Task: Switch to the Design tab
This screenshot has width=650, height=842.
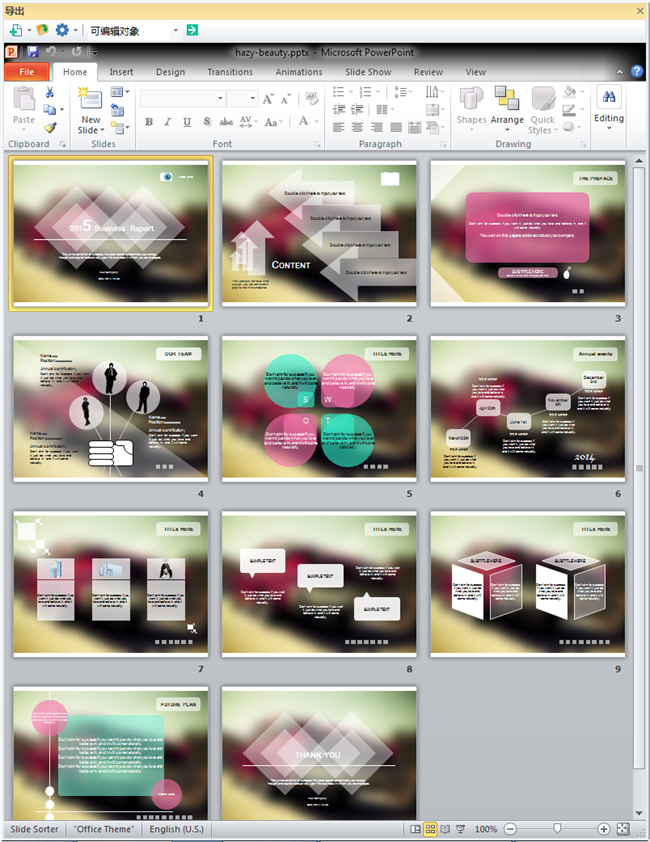Action: [x=170, y=72]
